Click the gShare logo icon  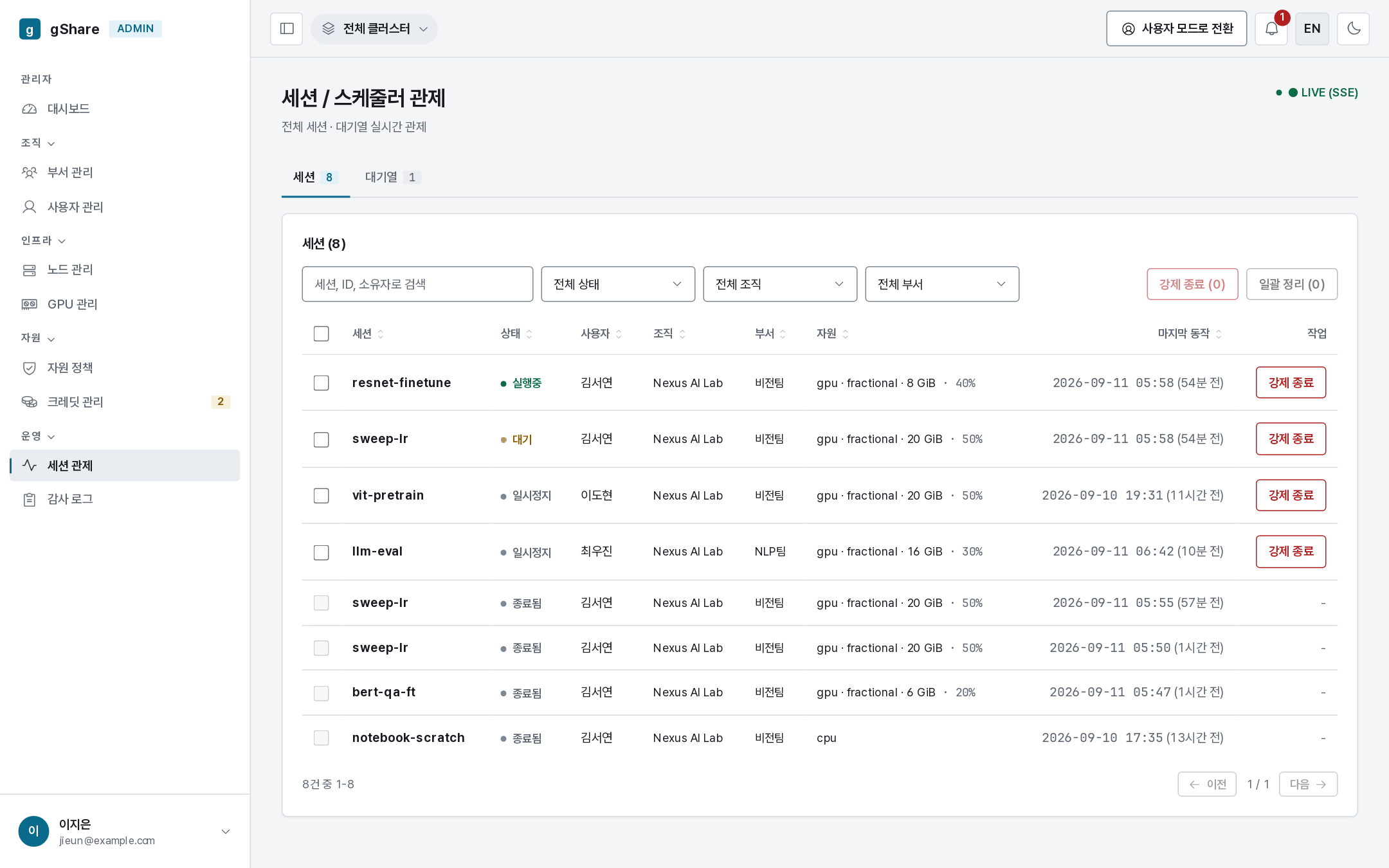click(30, 29)
